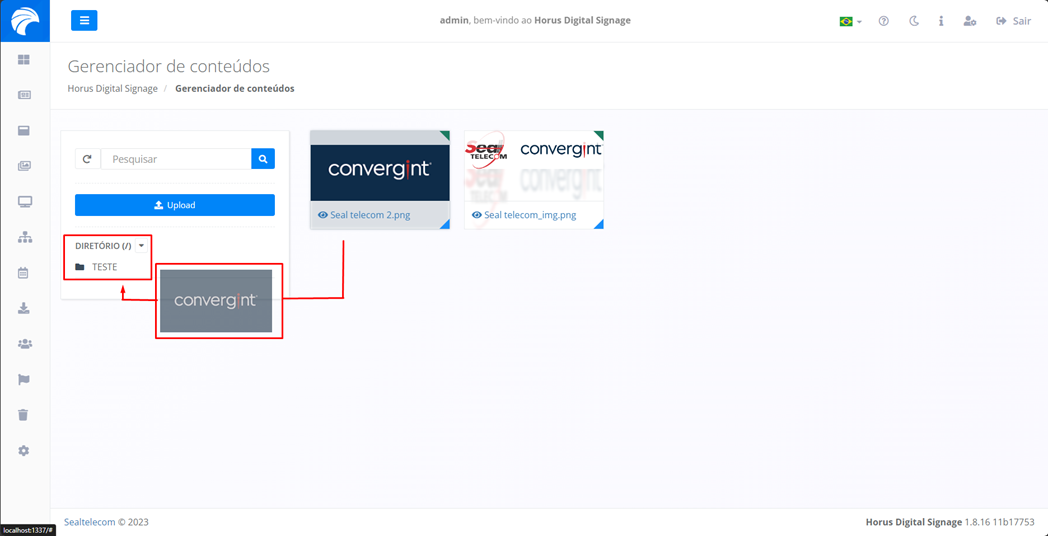This screenshot has height=536, width=1048.
Task: Click Horus Digital Signage breadcrumb link
Action: 112,89
